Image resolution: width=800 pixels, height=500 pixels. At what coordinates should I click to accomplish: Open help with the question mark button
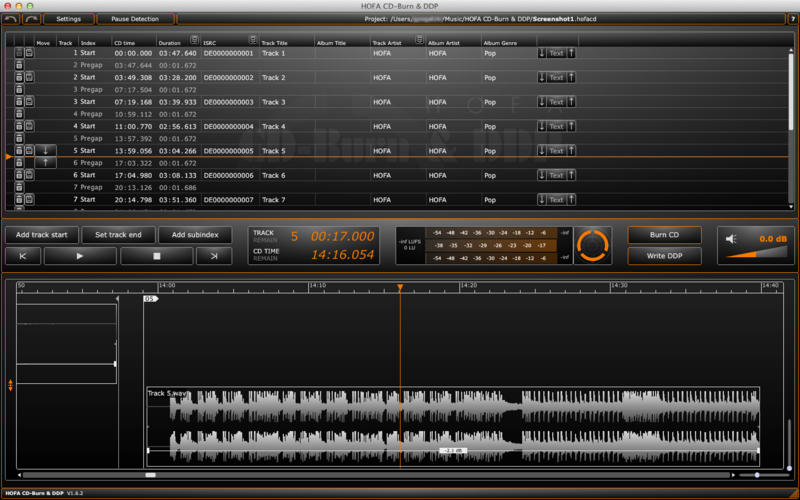[793, 19]
